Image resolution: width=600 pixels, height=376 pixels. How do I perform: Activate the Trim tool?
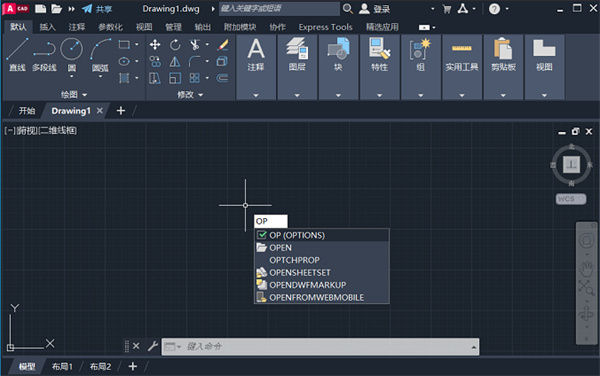tap(195, 45)
